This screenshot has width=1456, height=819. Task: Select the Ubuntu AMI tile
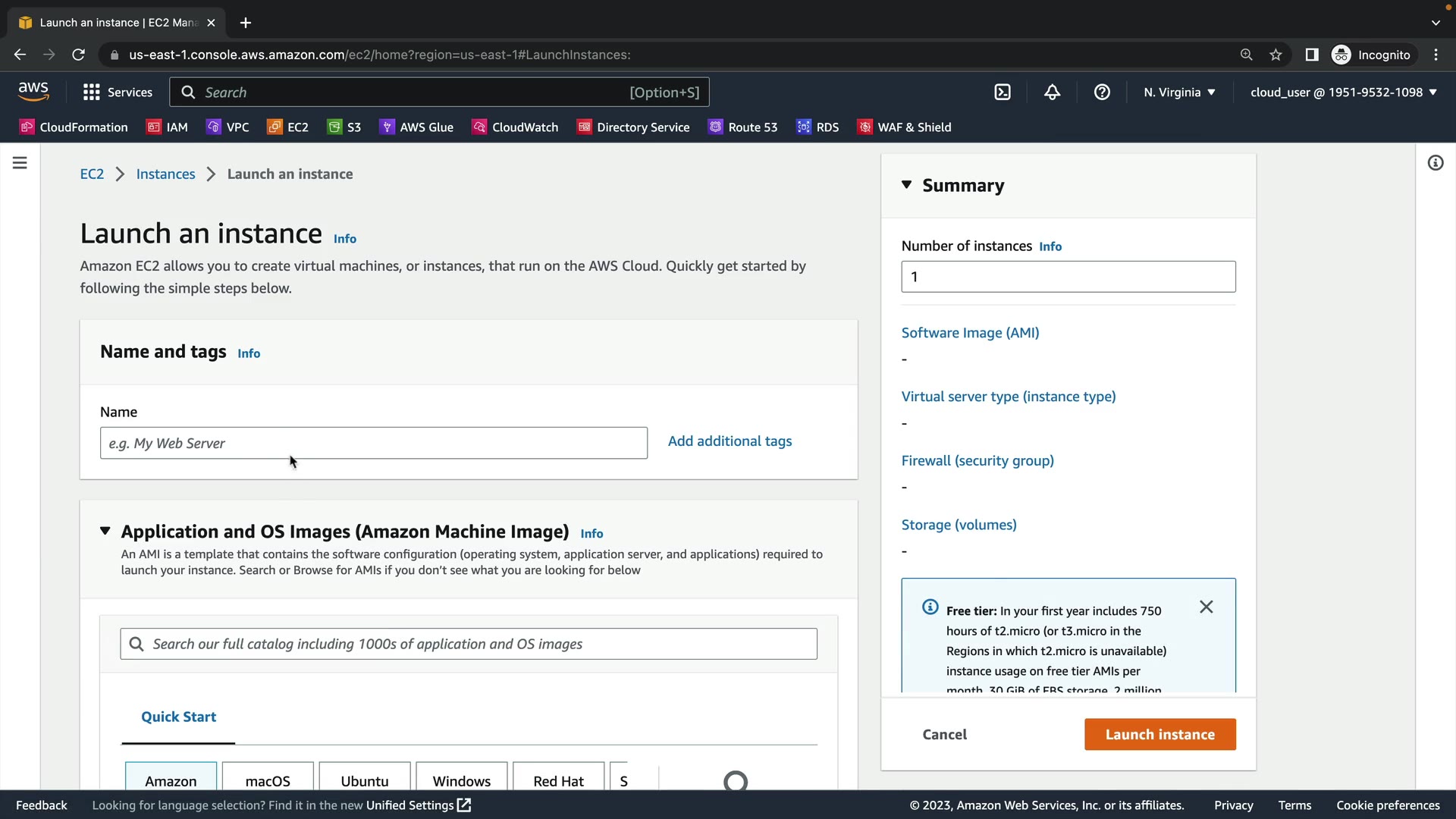tap(365, 780)
